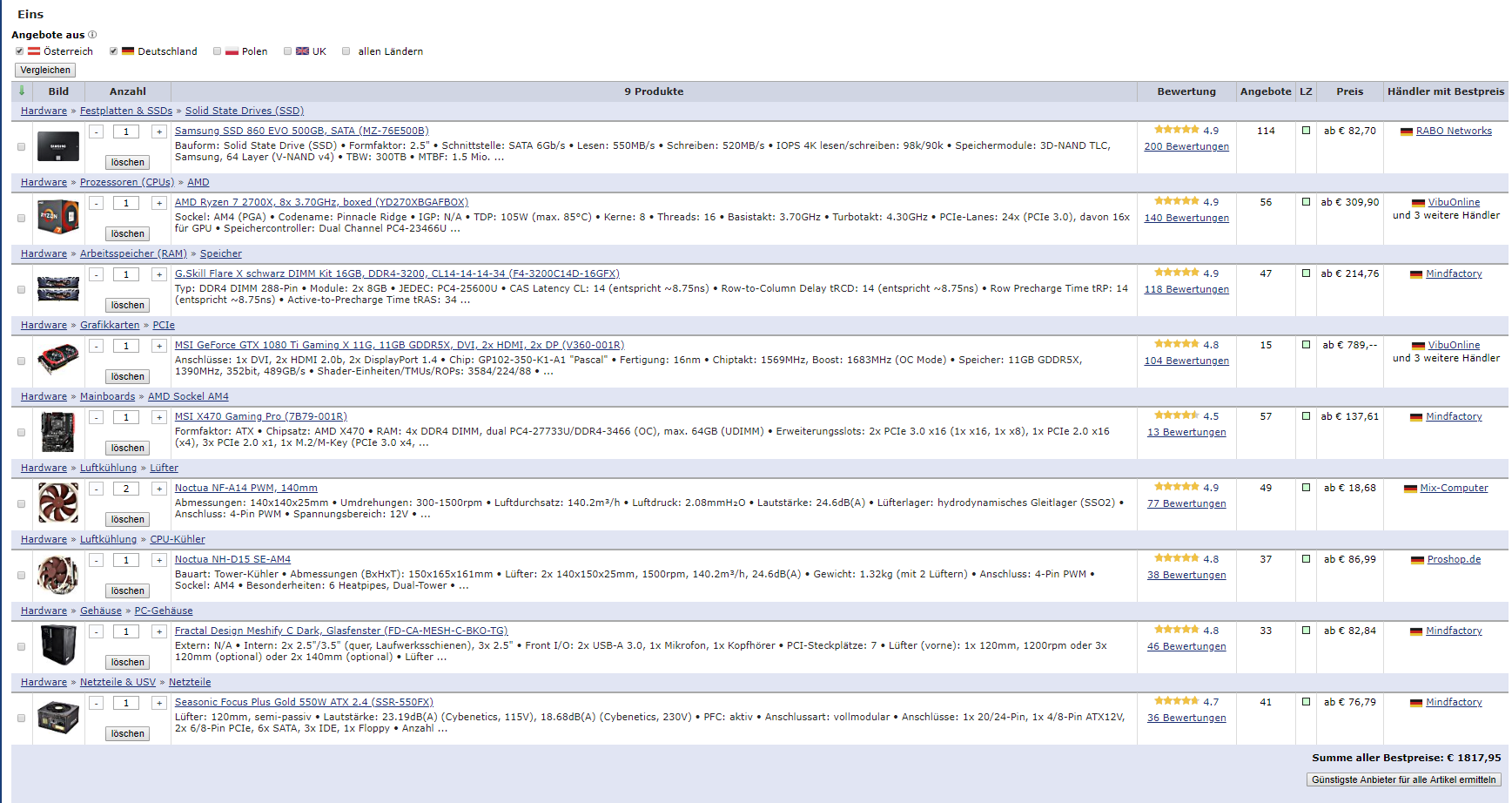Decrease quantity of Noctua NF-A14 PWM fan
This screenshot has width=1512, height=803.
[97, 489]
